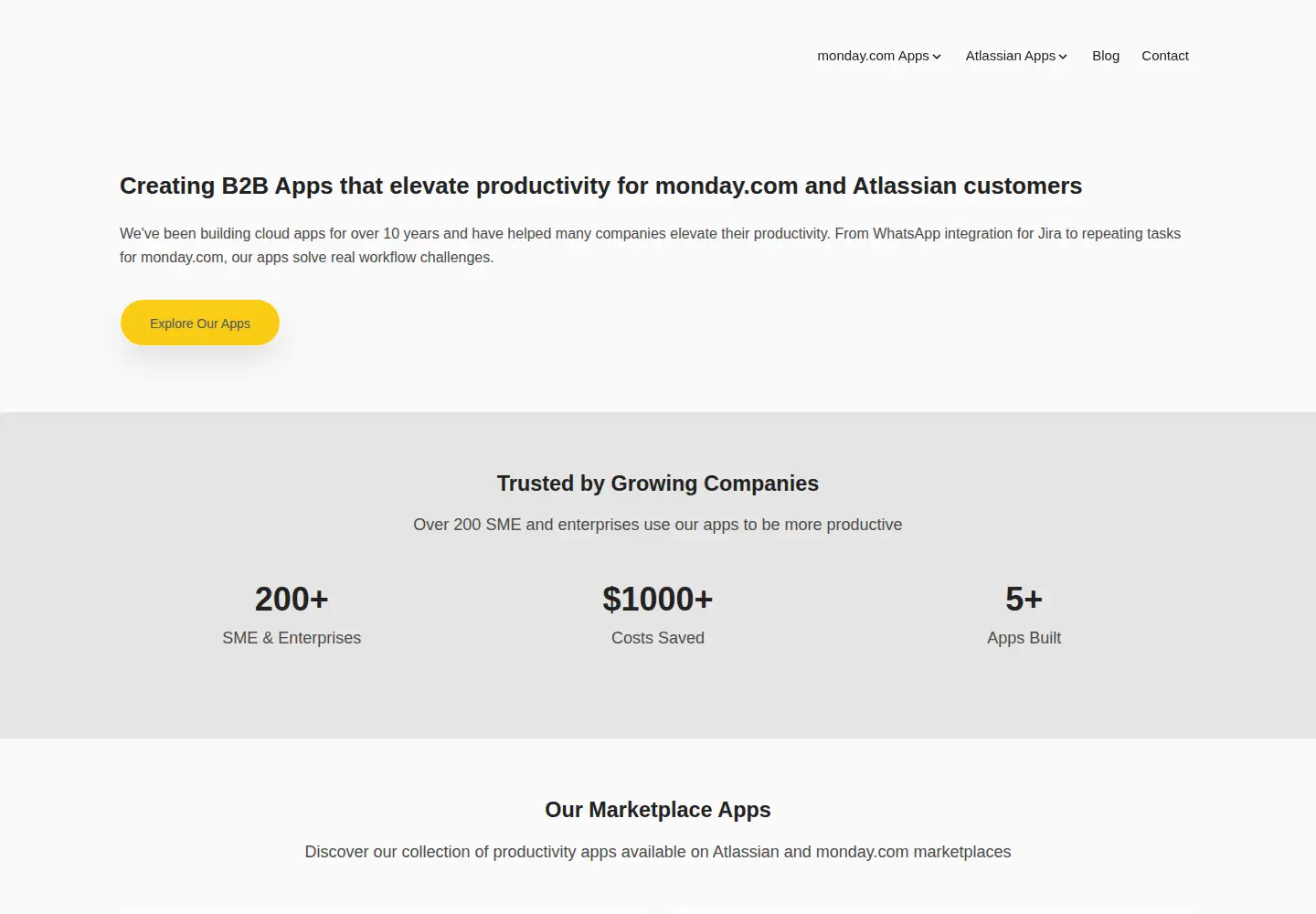
Task: Click the yellow Explore Our Apps button
Action: pos(200,323)
